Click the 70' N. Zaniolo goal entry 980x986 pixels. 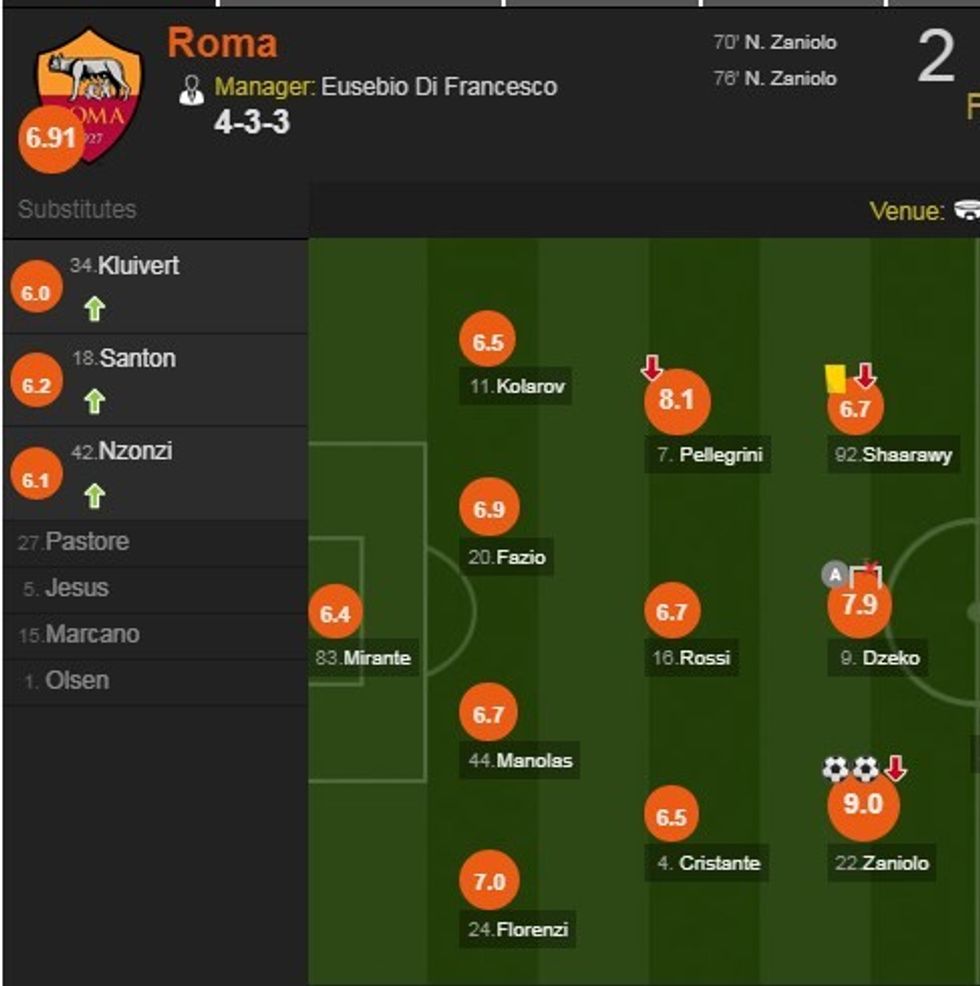click(x=774, y=43)
